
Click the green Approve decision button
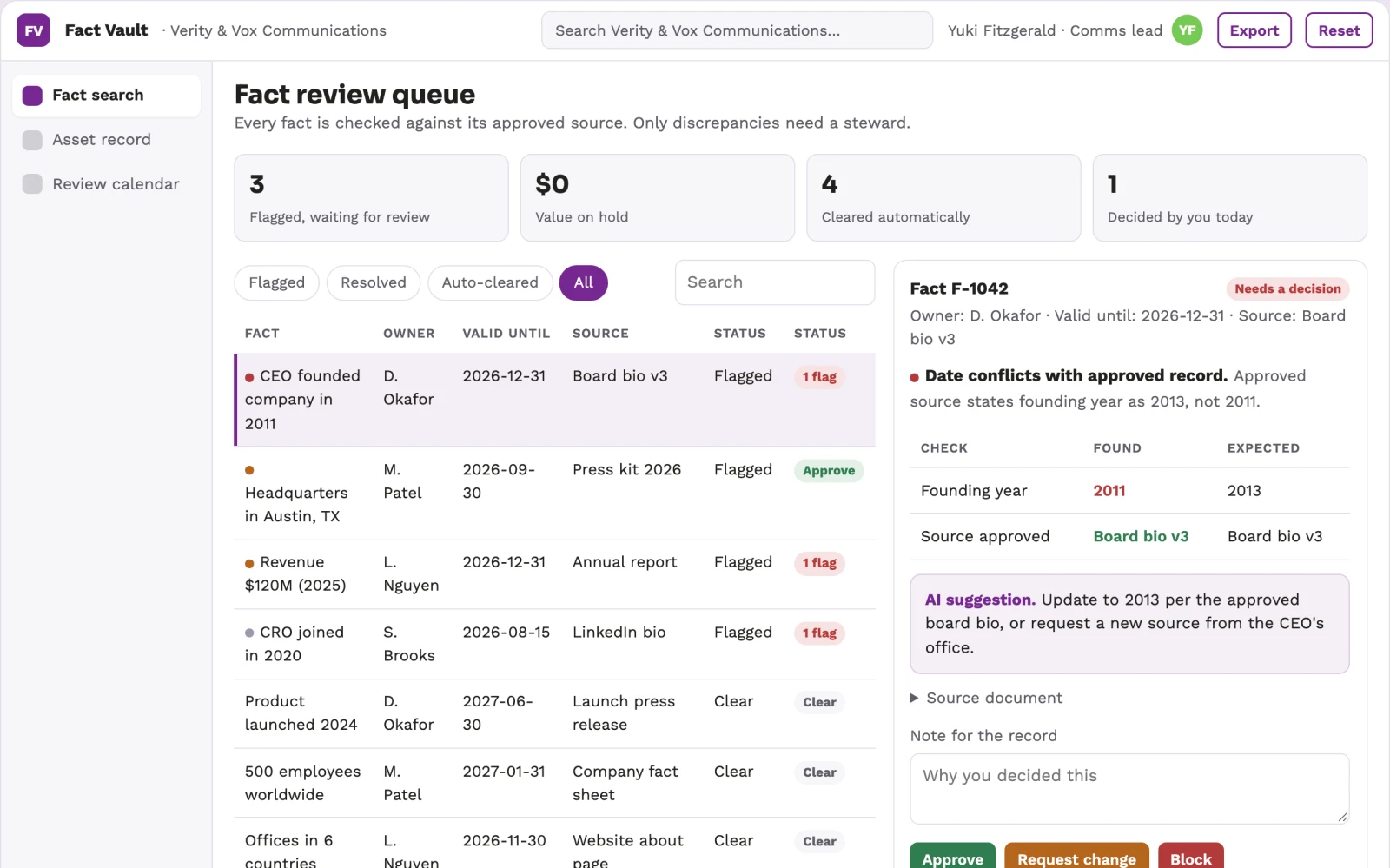(952, 856)
